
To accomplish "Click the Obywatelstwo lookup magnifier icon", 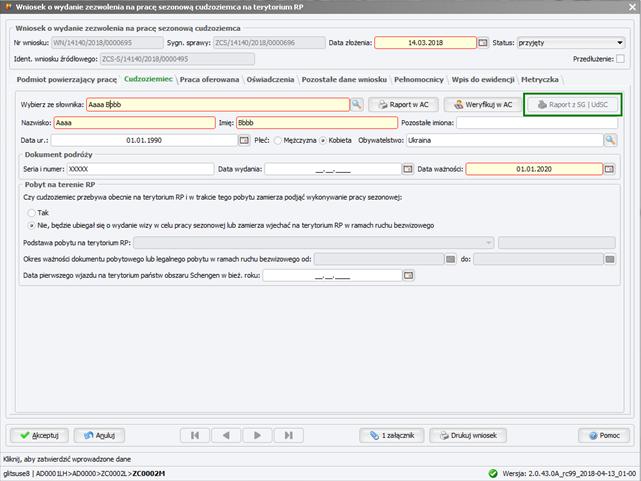I will (610, 140).
